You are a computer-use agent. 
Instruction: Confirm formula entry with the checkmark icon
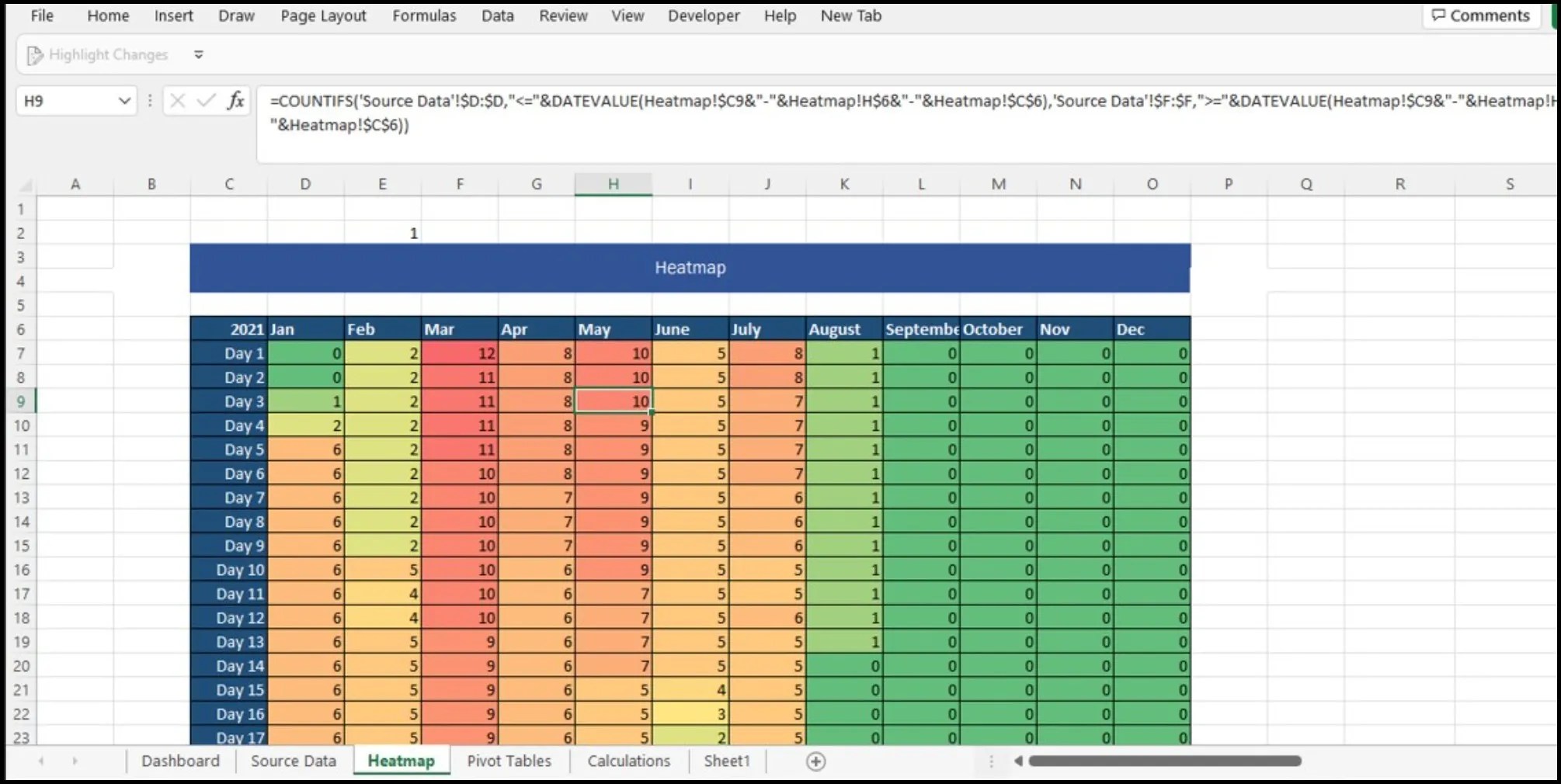point(206,101)
